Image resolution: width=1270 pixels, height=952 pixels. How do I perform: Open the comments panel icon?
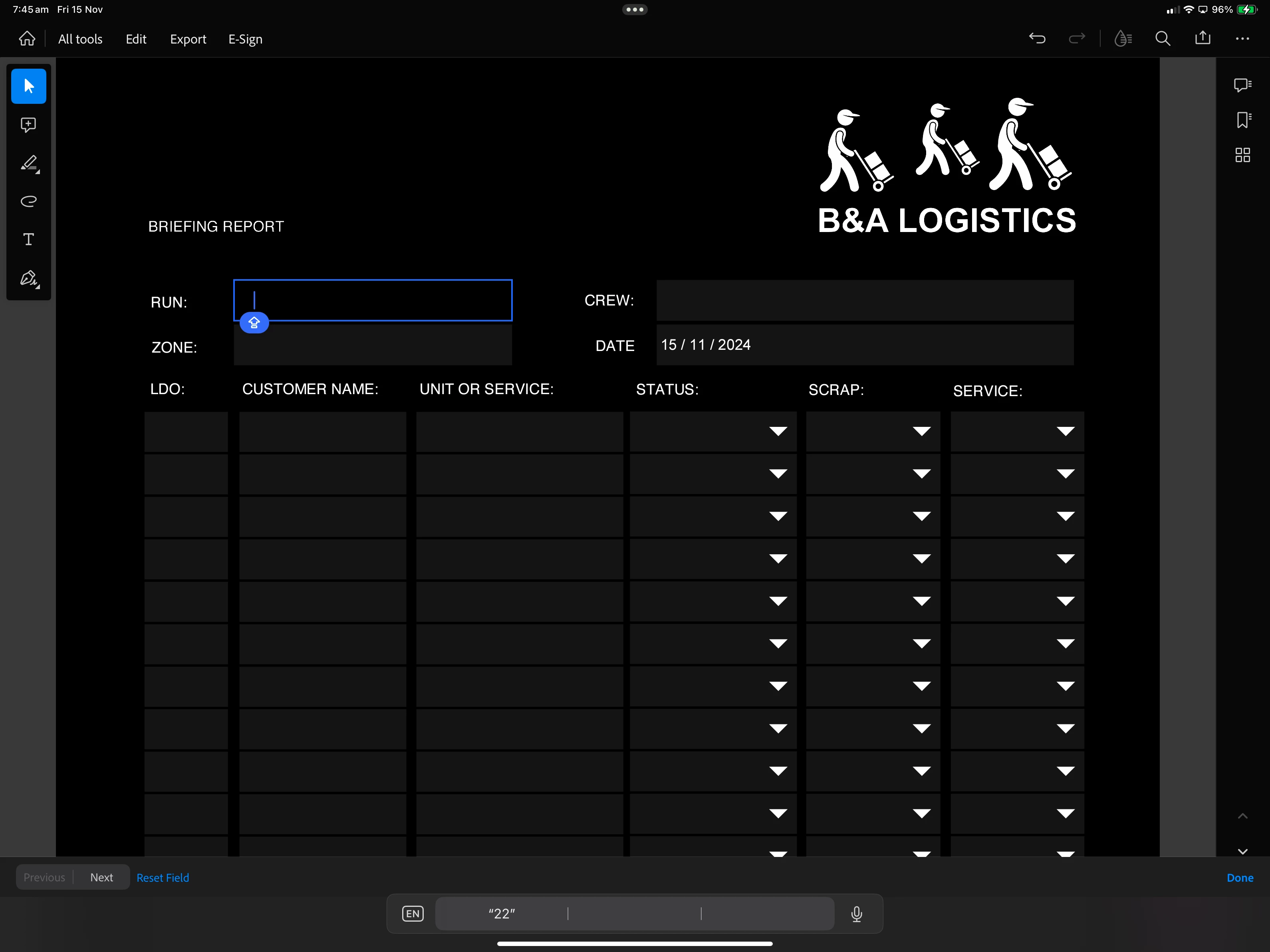(1242, 85)
